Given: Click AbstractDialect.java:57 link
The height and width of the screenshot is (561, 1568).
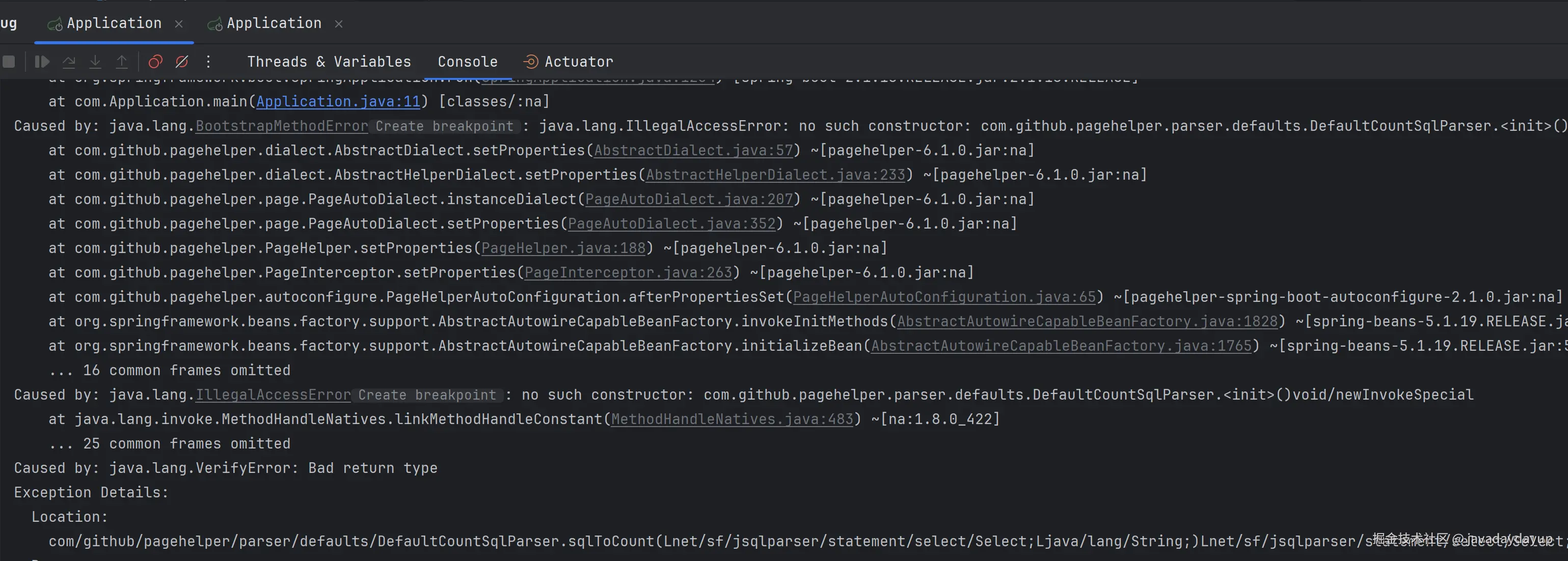Looking at the screenshot, I should (693, 150).
